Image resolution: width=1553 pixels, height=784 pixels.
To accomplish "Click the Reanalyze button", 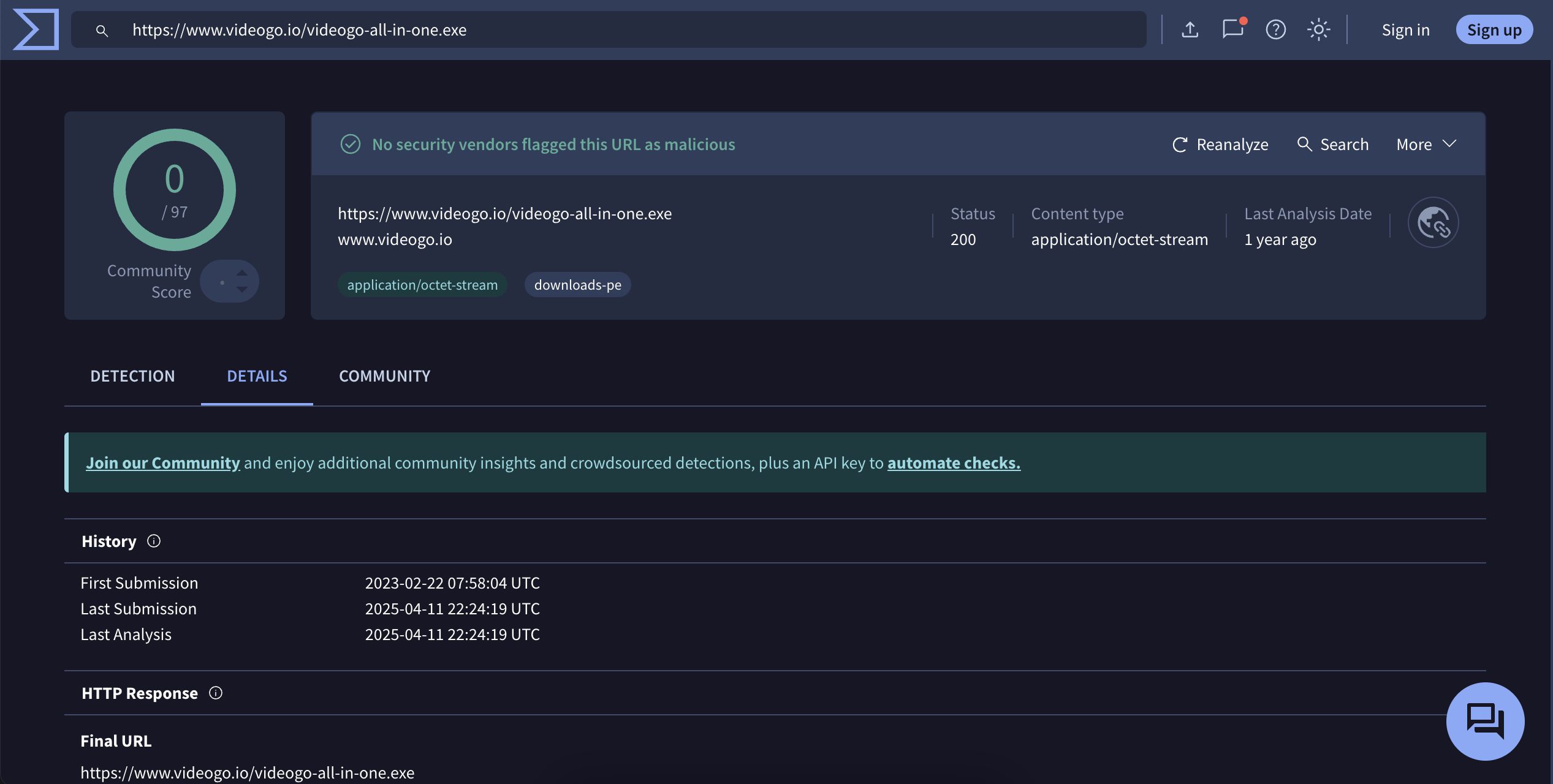I will 1220,145.
